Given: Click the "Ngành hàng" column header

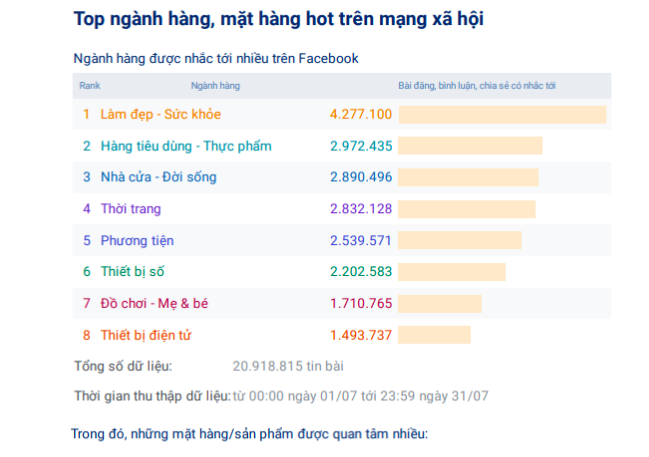Looking at the screenshot, I should click(x=216, y=86).
